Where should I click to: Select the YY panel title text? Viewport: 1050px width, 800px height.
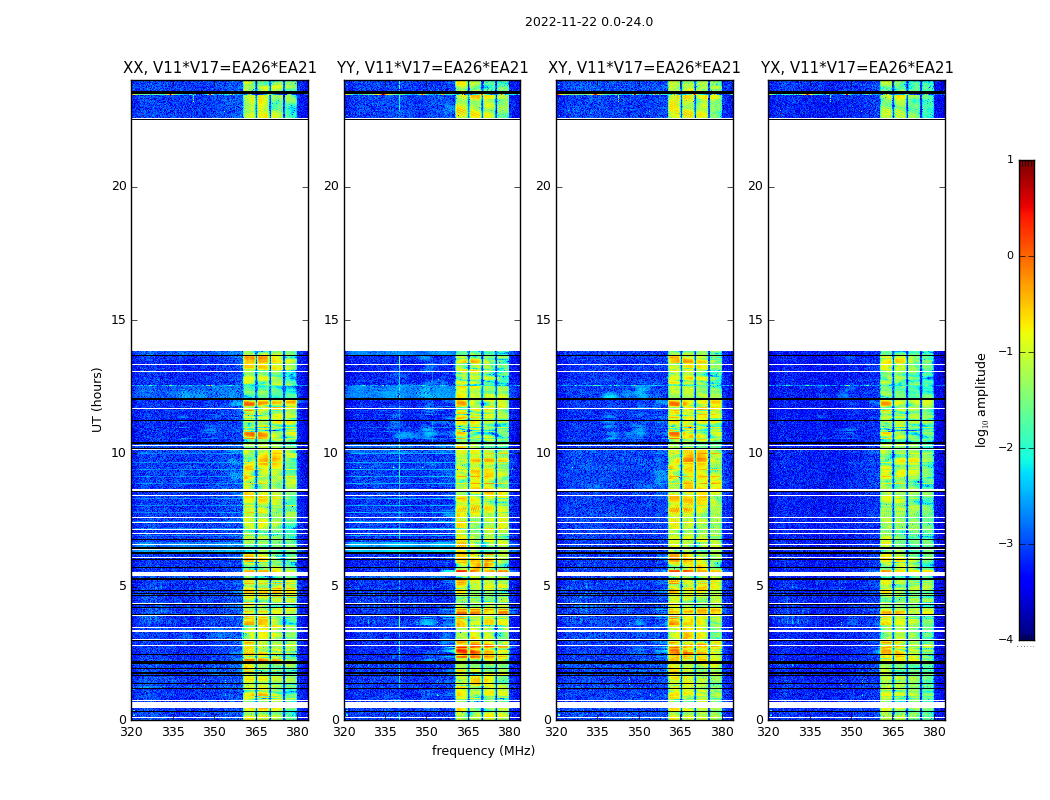pyautogui.click(x=432, y=68)
